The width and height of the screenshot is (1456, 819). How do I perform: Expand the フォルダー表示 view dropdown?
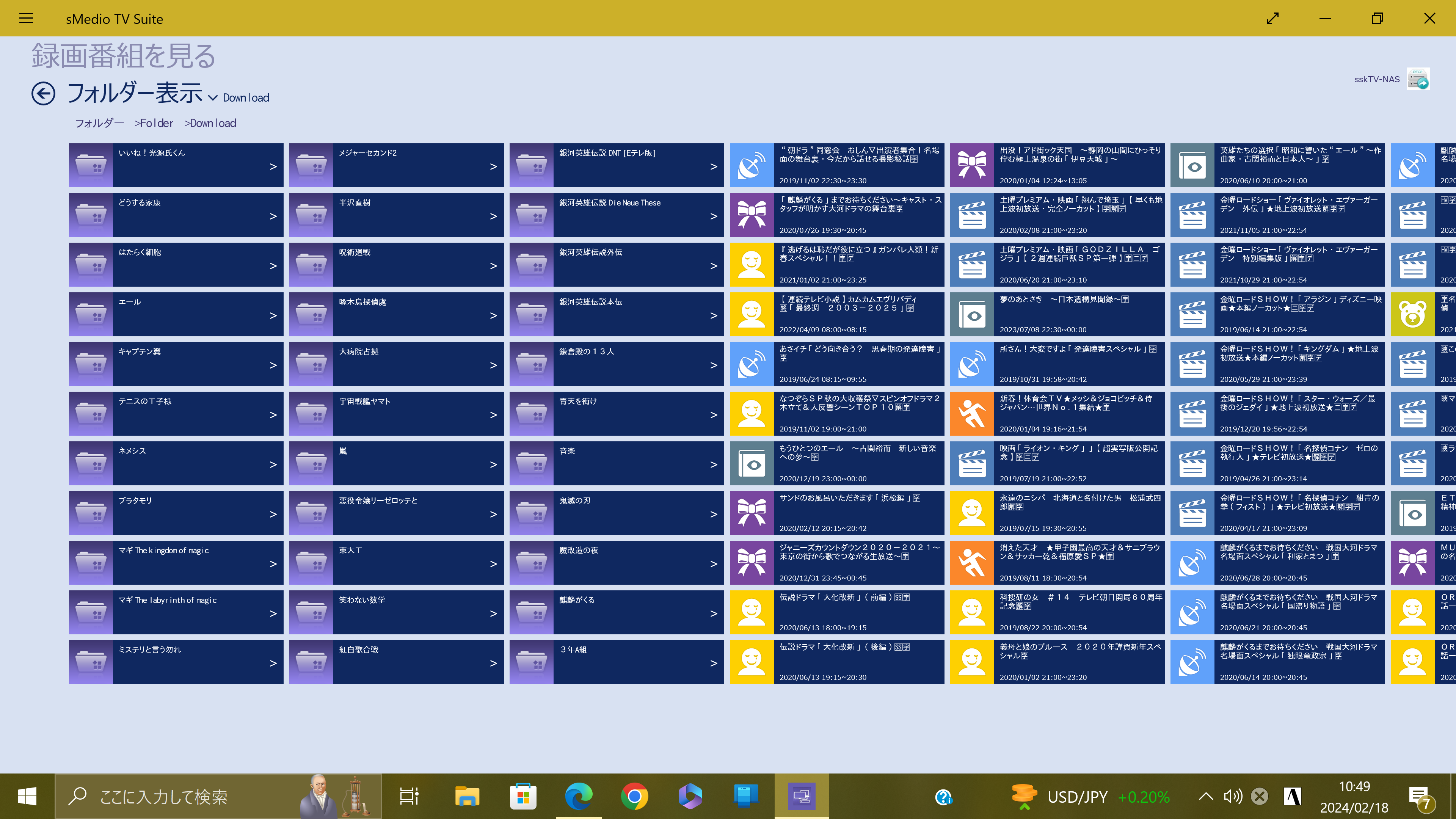(x=213, y=97)
